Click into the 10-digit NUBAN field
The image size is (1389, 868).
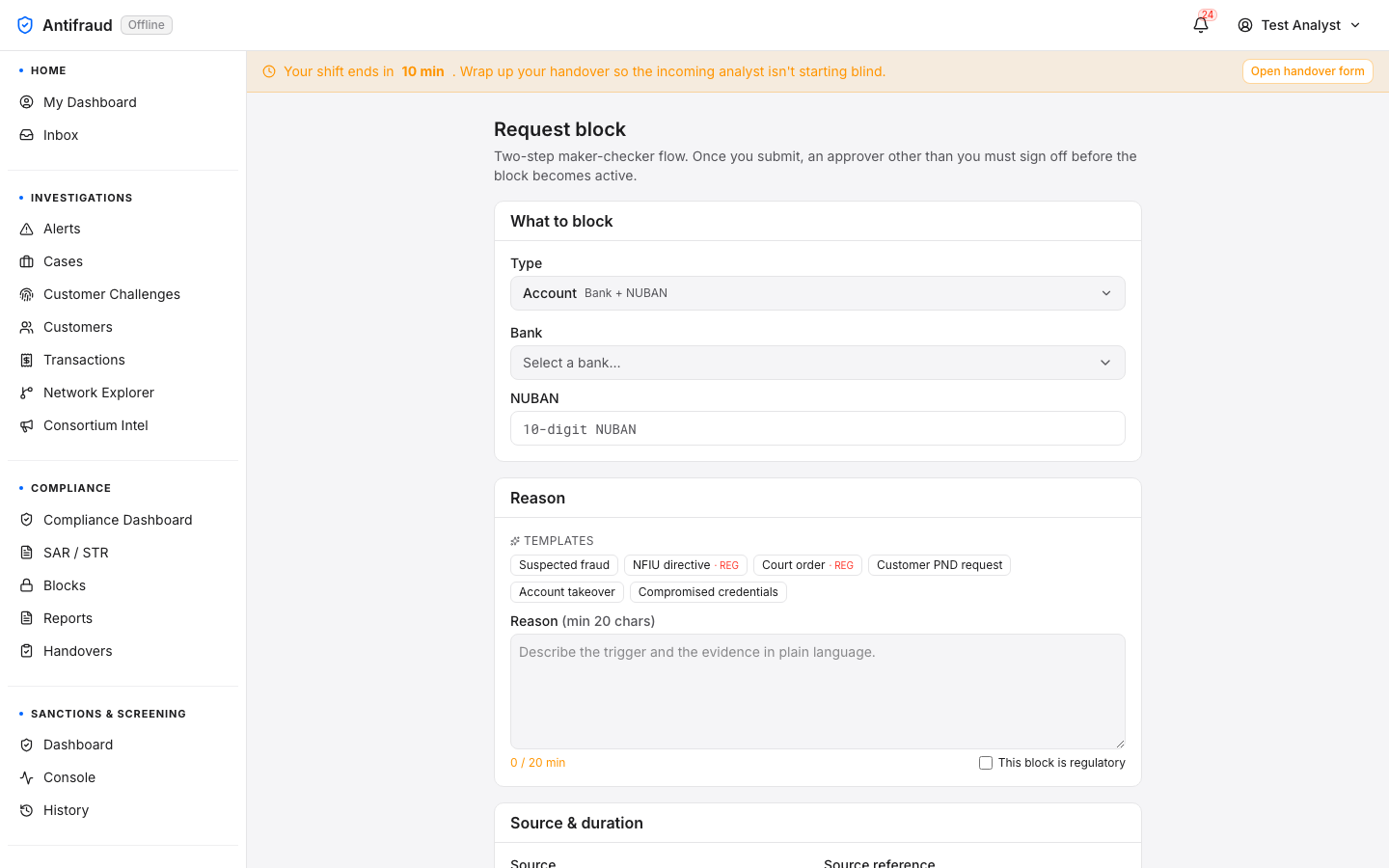818,428
